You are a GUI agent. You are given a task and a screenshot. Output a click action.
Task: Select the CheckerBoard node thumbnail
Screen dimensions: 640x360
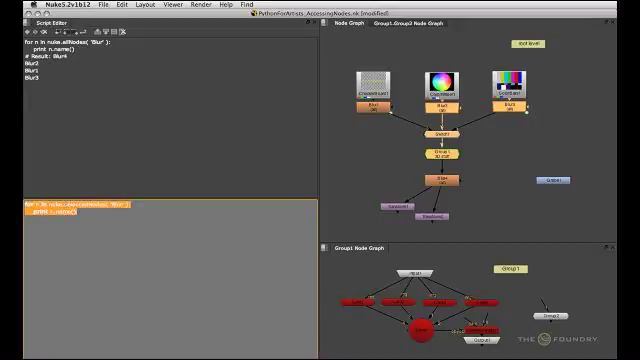click(x=373, y=85)
